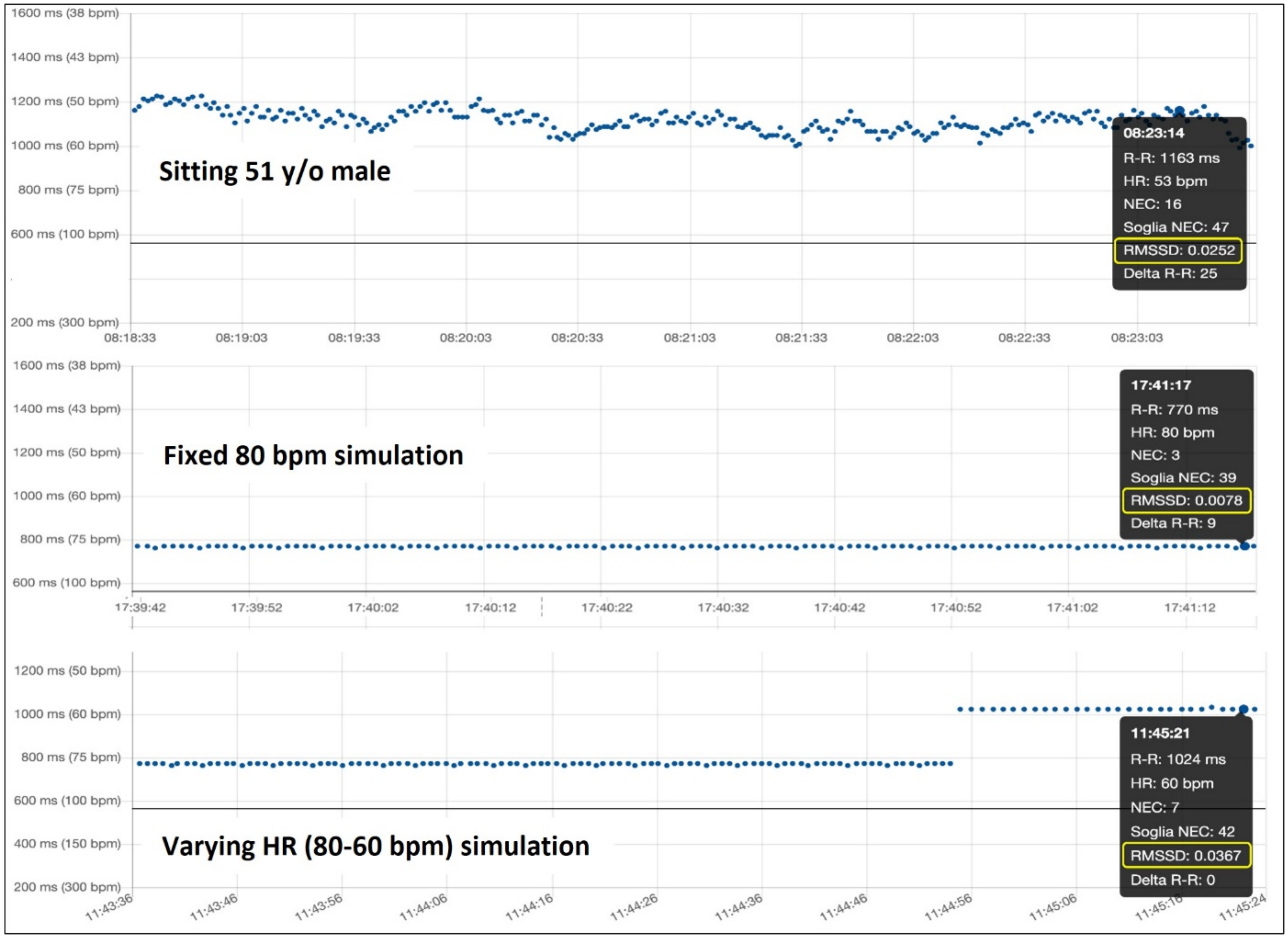Click the highlighted point at 17:41:17

coord(1245,546)
